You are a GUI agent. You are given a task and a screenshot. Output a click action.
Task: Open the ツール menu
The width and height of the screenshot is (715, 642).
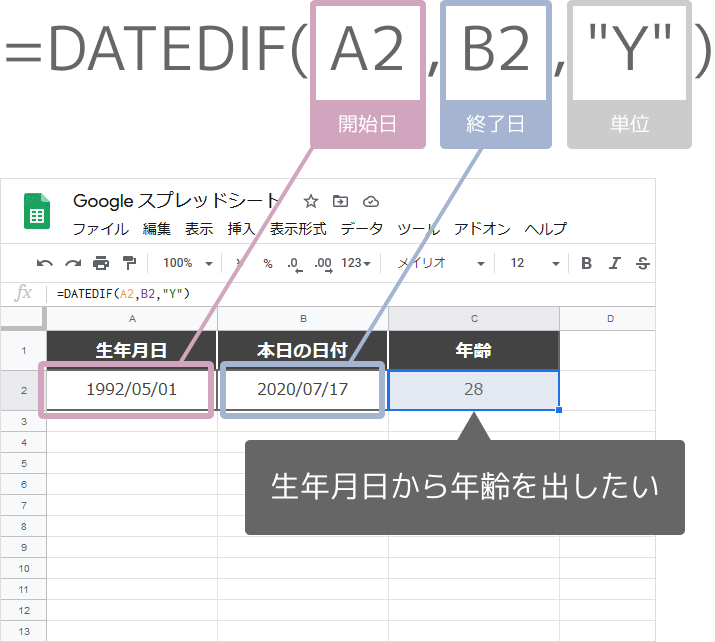pos(418,228)
